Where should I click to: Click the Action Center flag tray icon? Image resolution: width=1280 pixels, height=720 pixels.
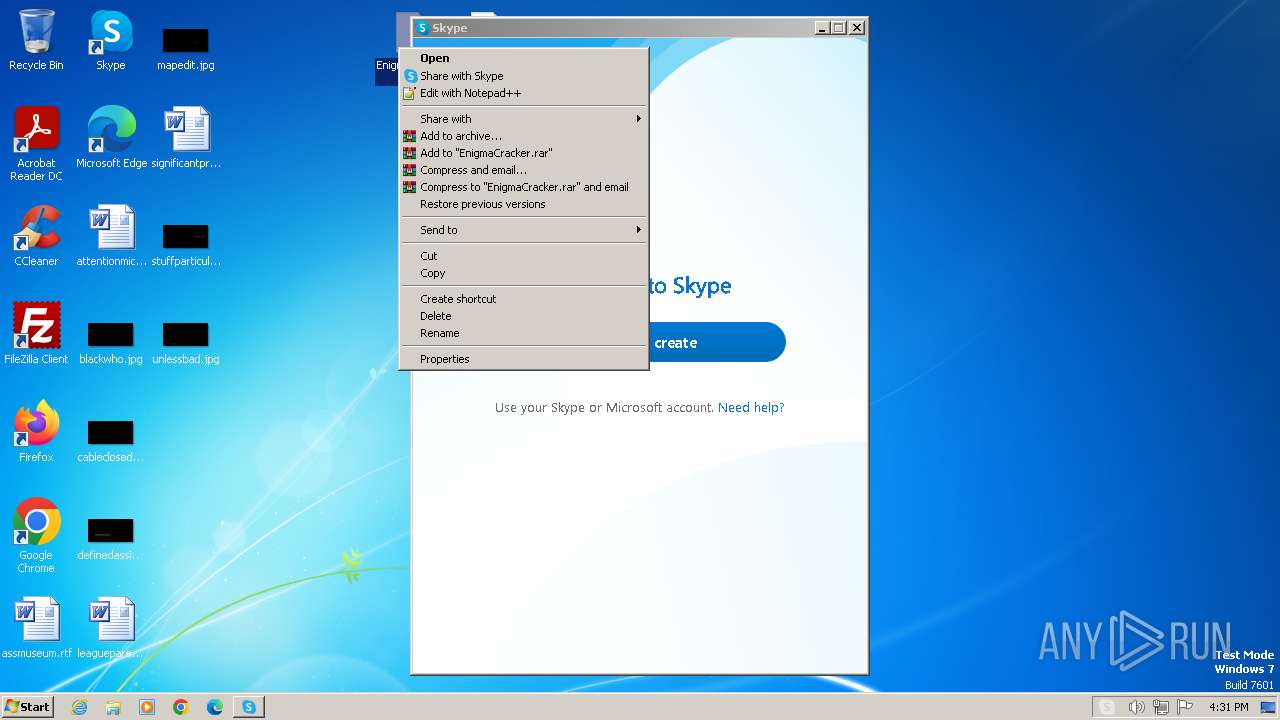click(1185, 707)
